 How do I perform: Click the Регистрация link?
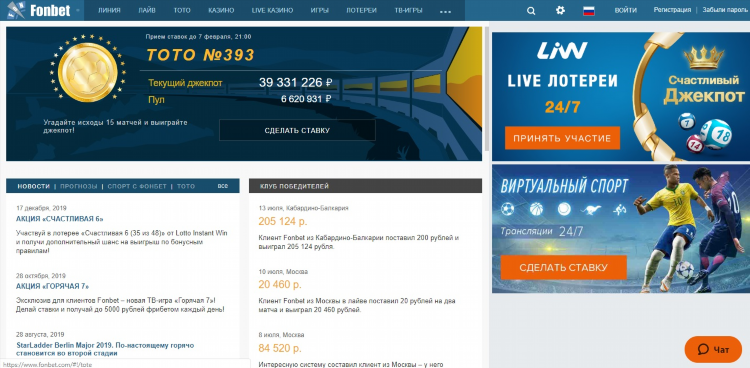click(x=672, y=10)
